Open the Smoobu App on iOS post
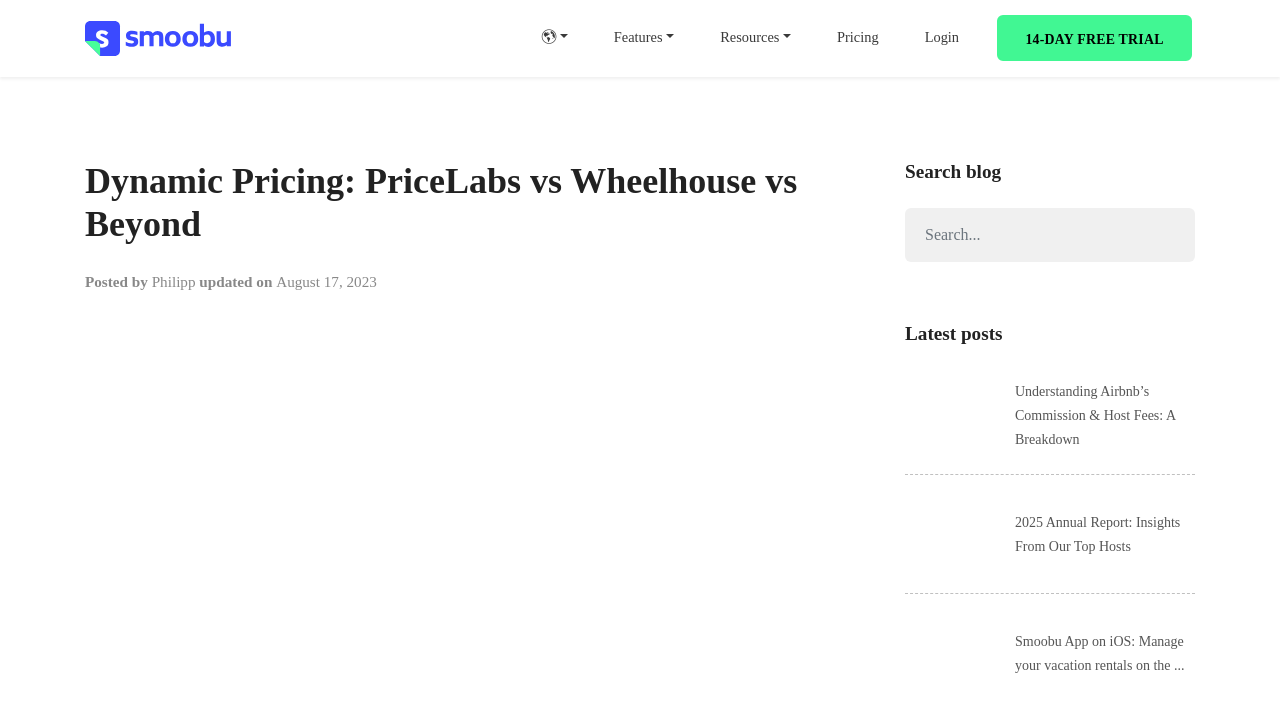This screenshot has width=1280, height=720. pos(1099,653)
